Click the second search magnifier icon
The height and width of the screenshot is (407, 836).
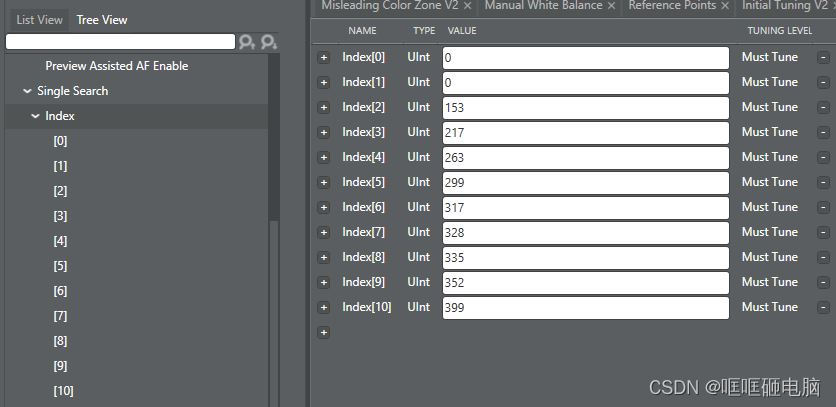point(269,42)
